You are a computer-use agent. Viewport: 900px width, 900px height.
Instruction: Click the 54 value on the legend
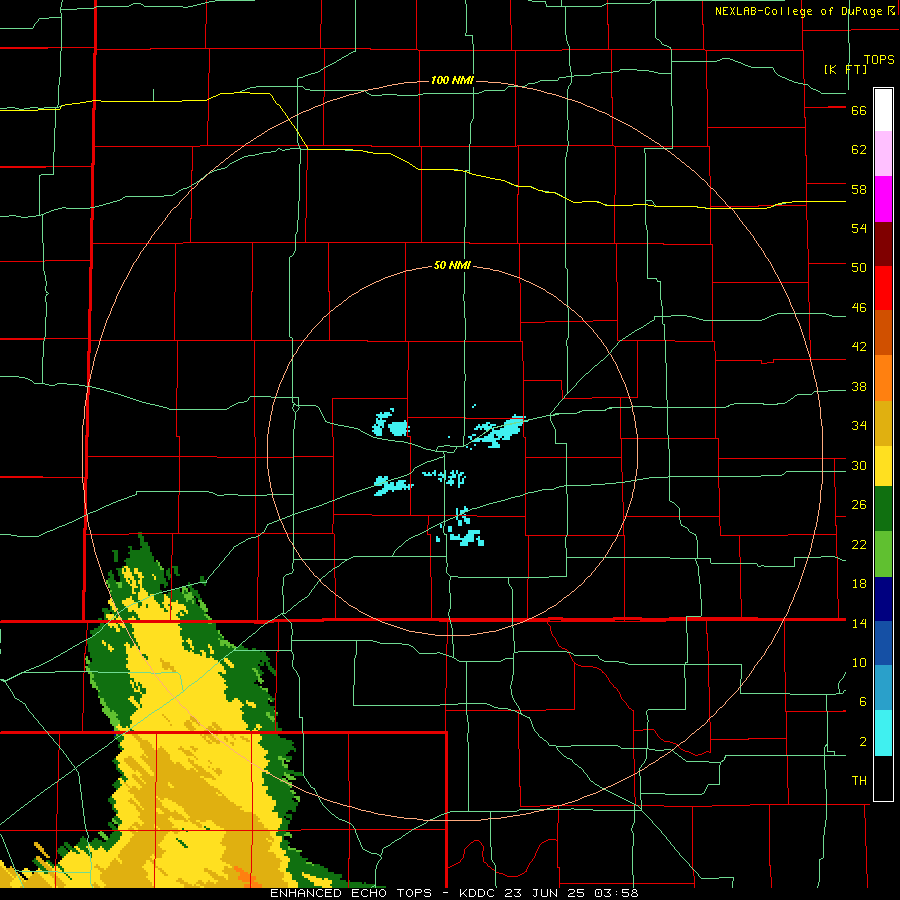(x=859, y=228)
